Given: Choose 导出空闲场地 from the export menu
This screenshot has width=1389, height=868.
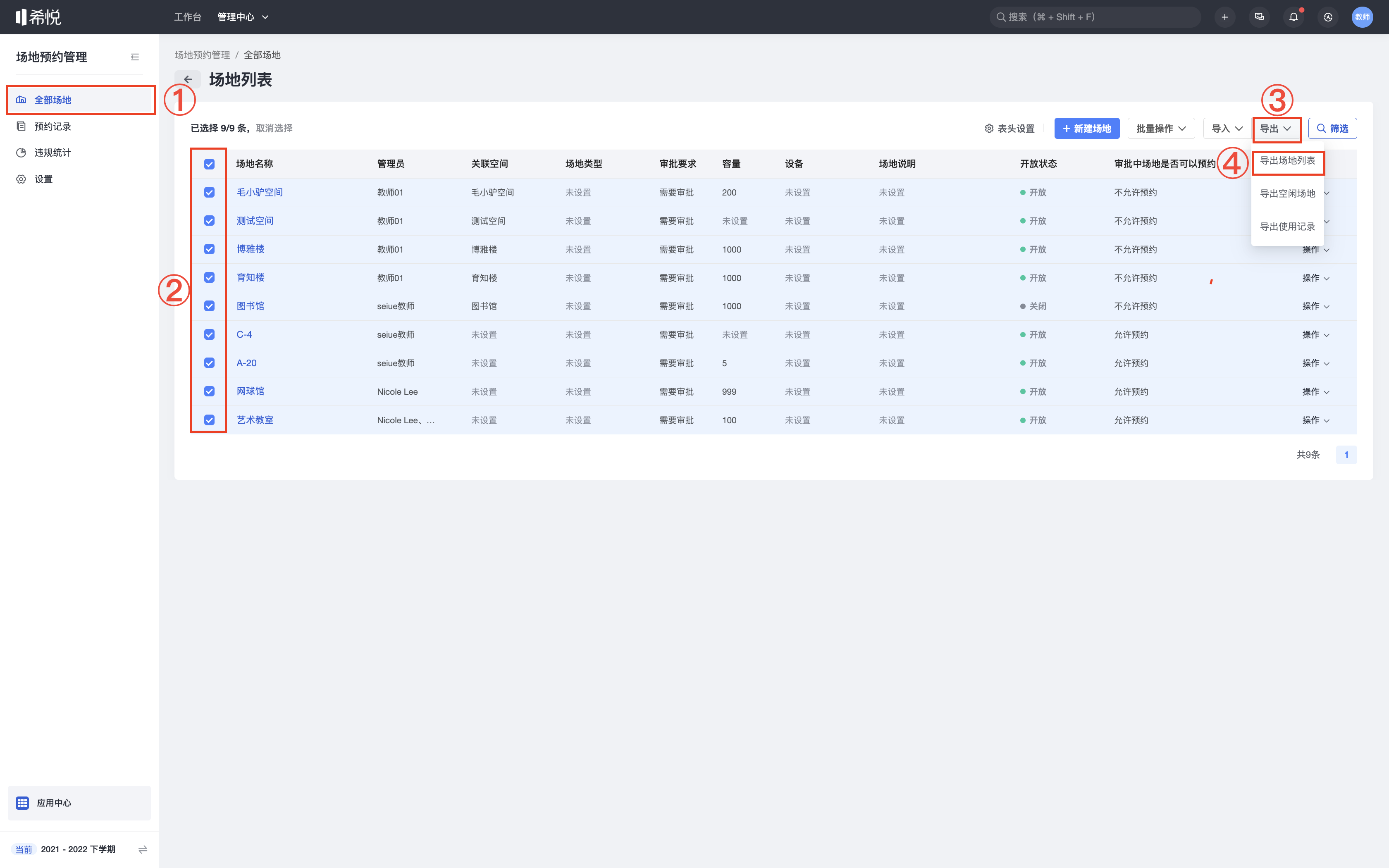Looking at the screenshot, I should pyautogui.click(x=1287, y=193).
